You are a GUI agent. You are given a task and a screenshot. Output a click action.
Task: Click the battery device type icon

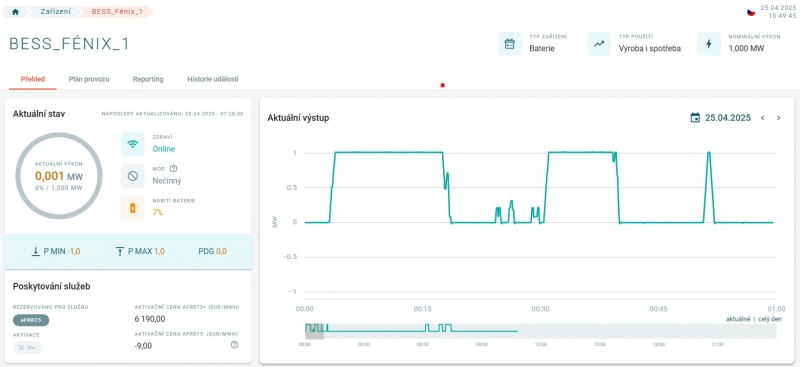(509, 44)
